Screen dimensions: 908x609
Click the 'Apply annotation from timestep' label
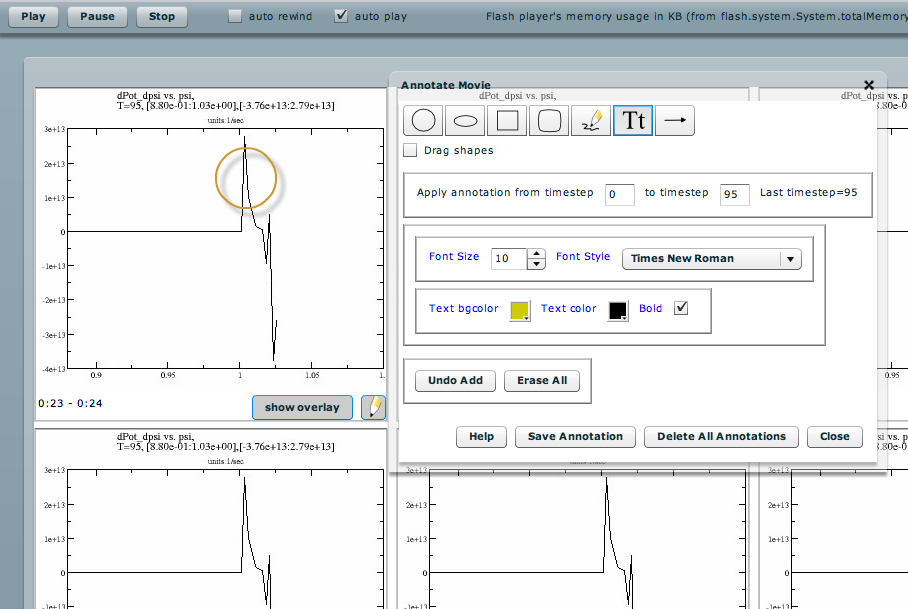pyautogui.click(x=505, y=193)
